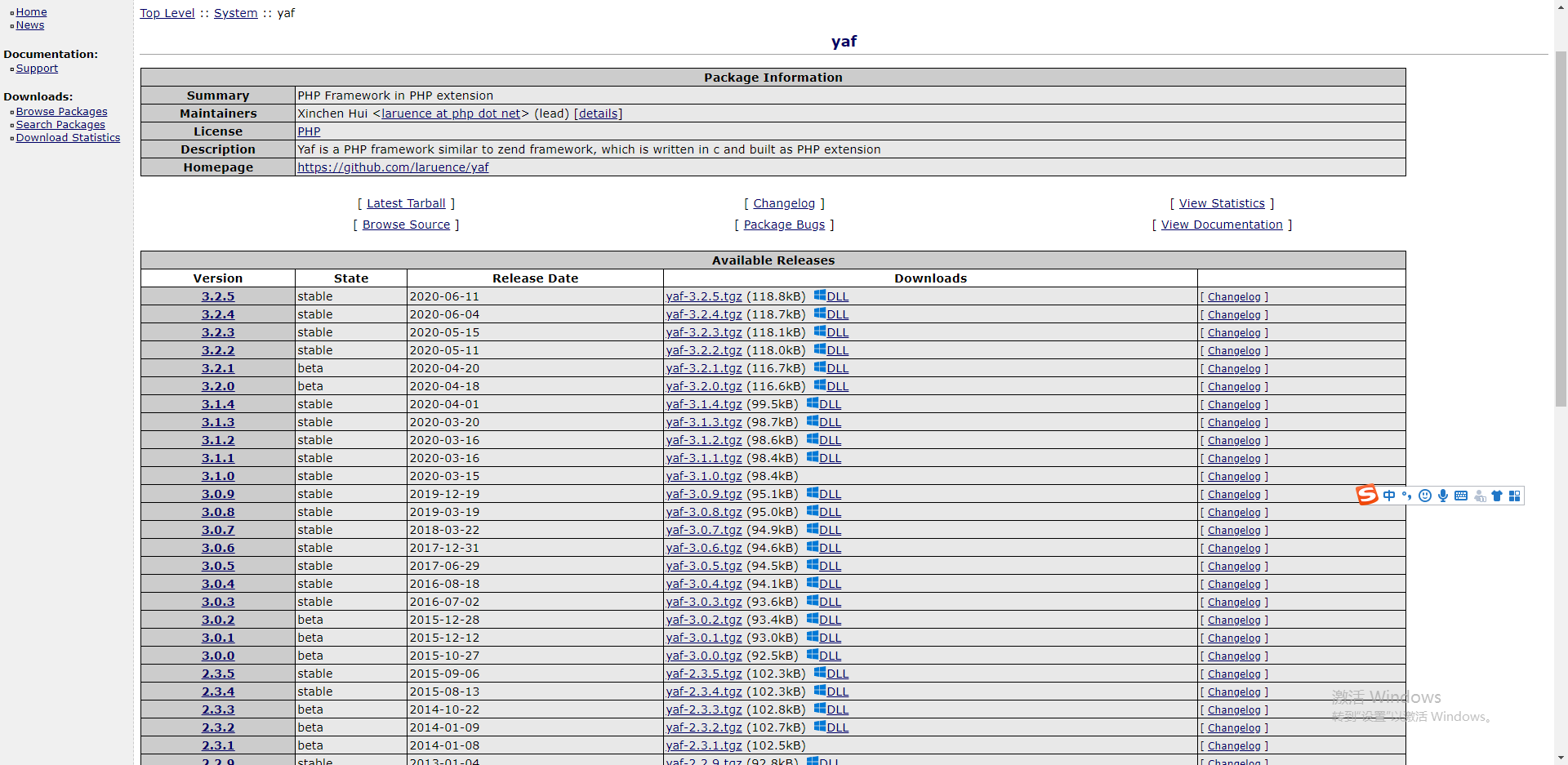Open the package Changelog link above releases
1568x765 pixels.
pos(784,203)
